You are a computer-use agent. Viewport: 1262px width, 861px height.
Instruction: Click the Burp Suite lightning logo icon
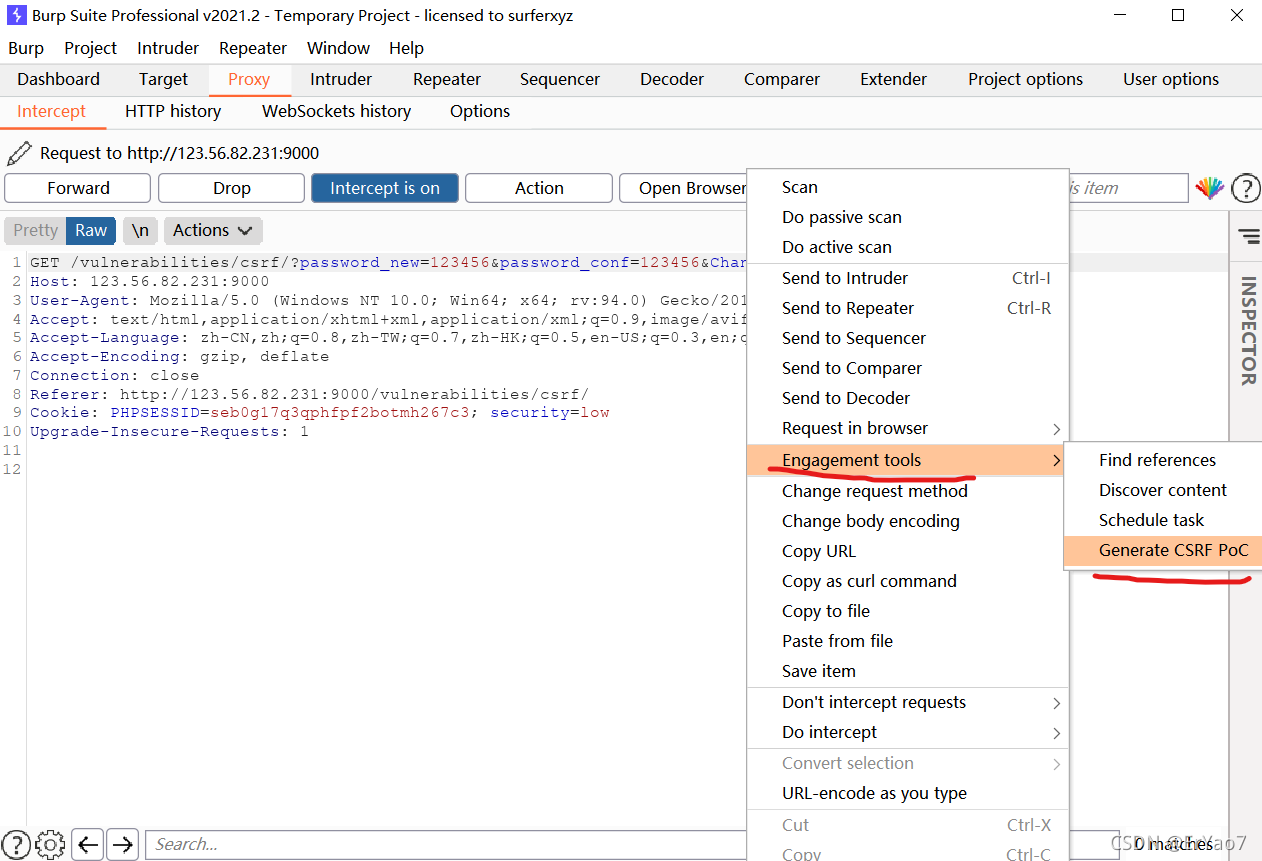pos(16,15)
